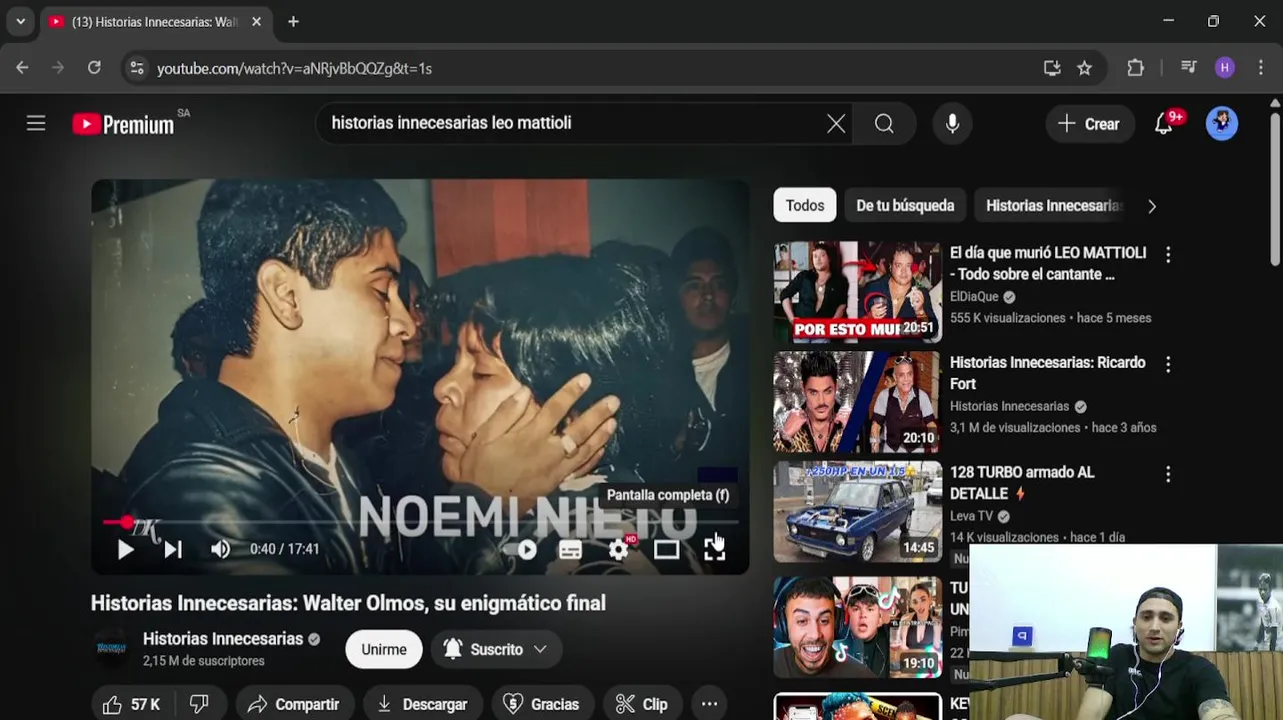Seek along the red video progress bar
Viewport: 1283px width, 720px height.
[420, 522]
